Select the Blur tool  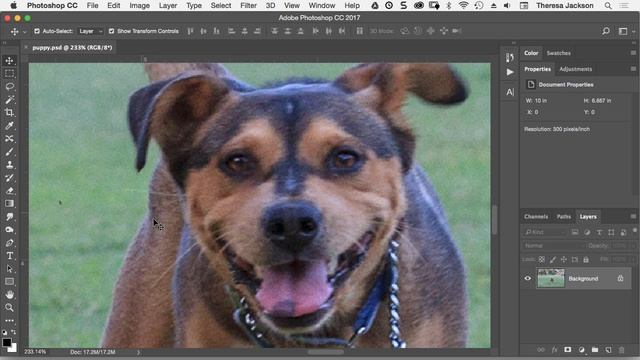click(9, 217)
